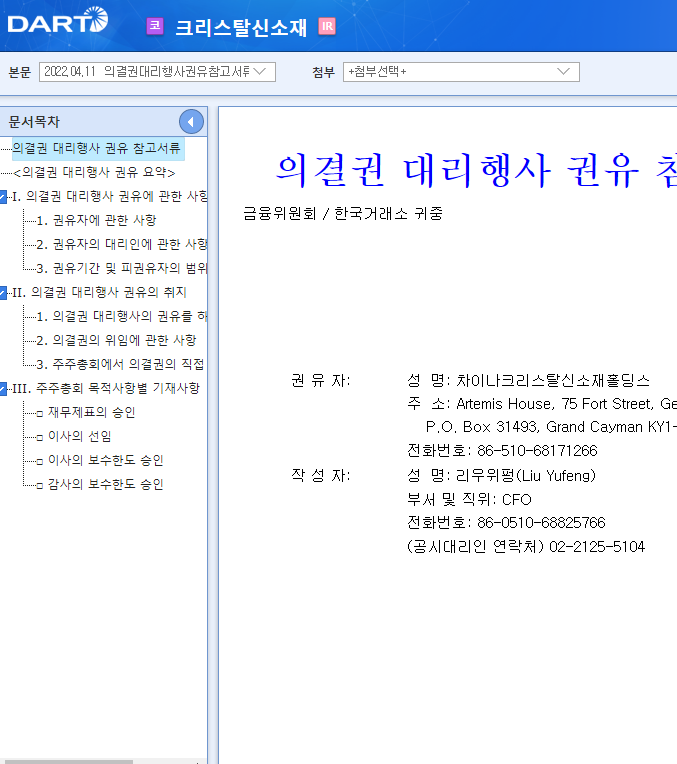Click 리우위펑(Liu Yufeng) author name
Screen dimensions: 677x764
point(526,476)
